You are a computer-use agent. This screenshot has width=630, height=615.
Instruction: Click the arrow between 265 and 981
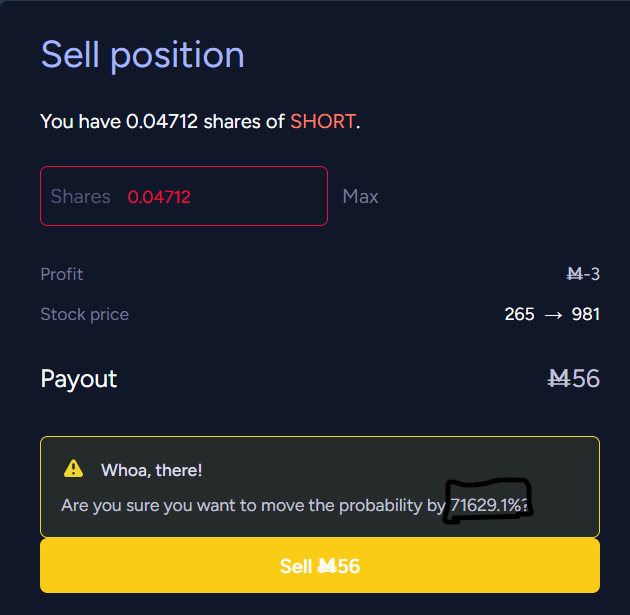click(x=553, y=314)
